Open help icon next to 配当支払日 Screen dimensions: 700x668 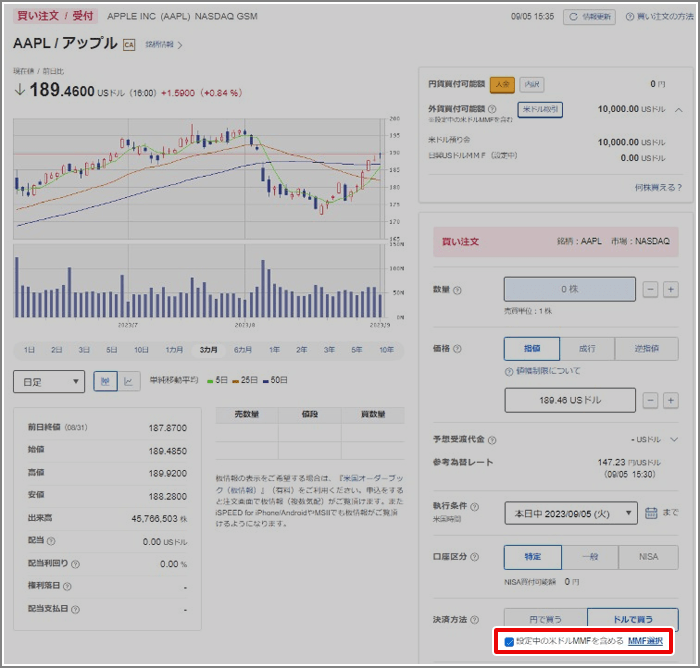click(75, 610)
